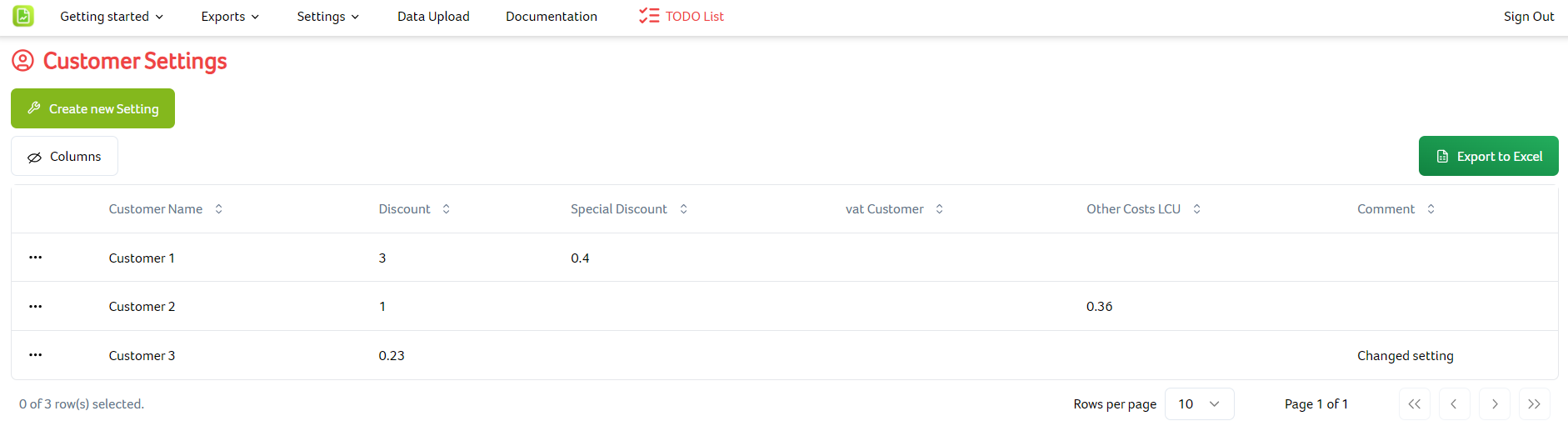Click the Changed setting comment cell
Screen dimensions: 1568x441
click(1406, 356)
